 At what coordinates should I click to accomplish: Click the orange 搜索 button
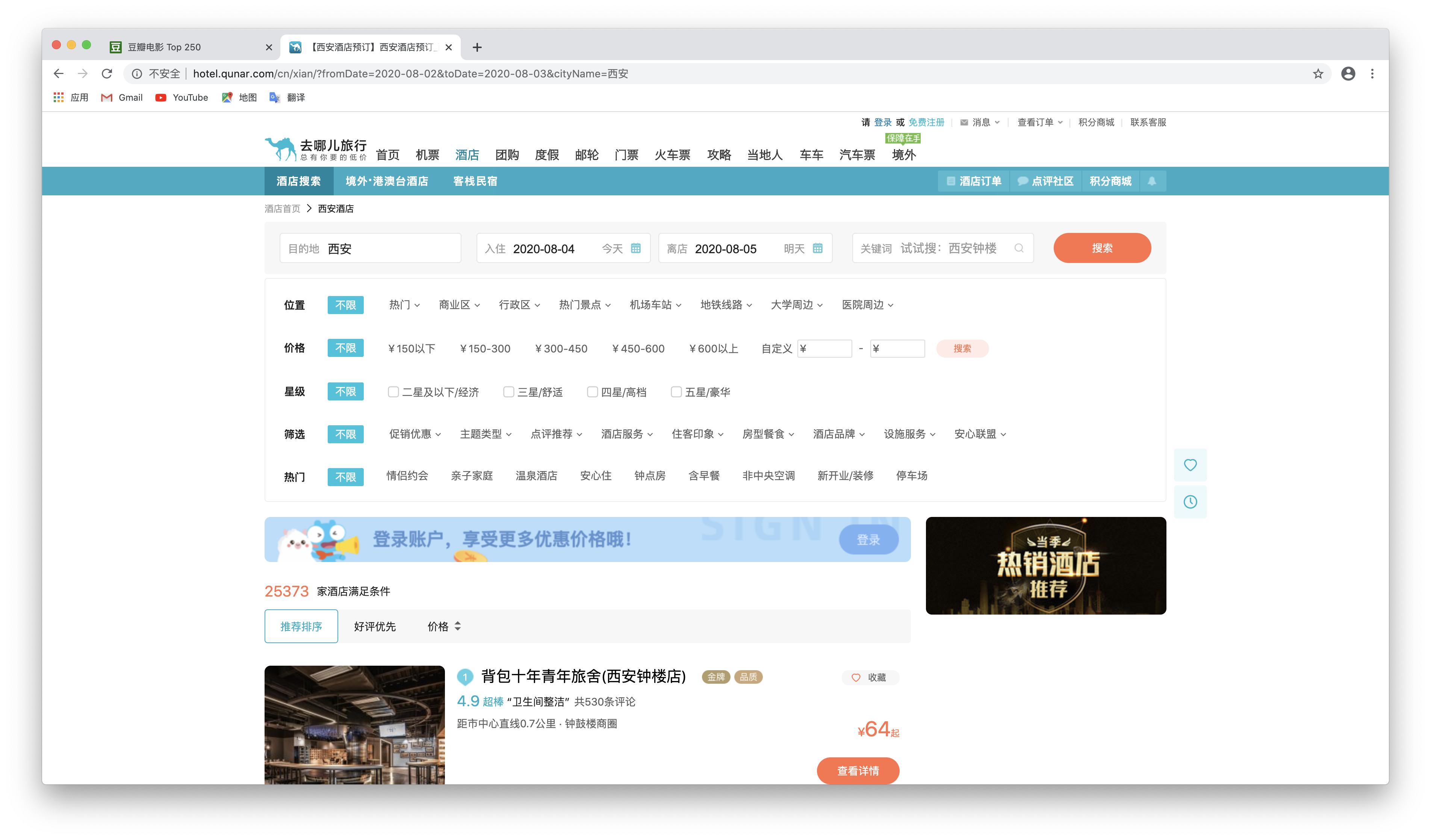click(x=1102, y=248)
